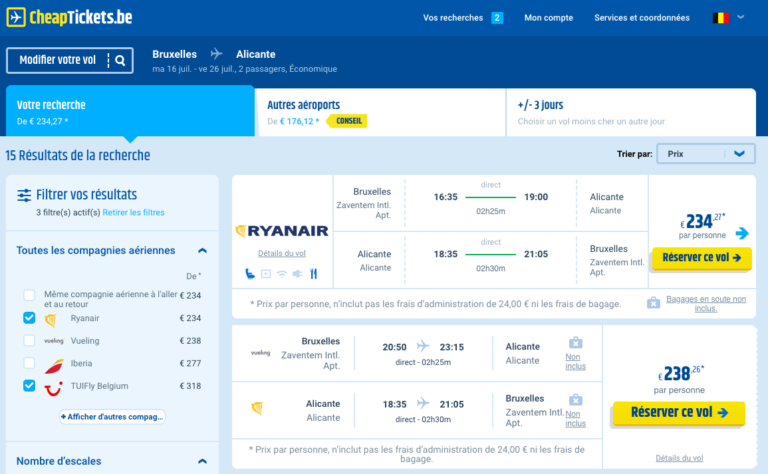Click the airplane icon between Bruxelles and Alicante

click(x=216, y=53)
